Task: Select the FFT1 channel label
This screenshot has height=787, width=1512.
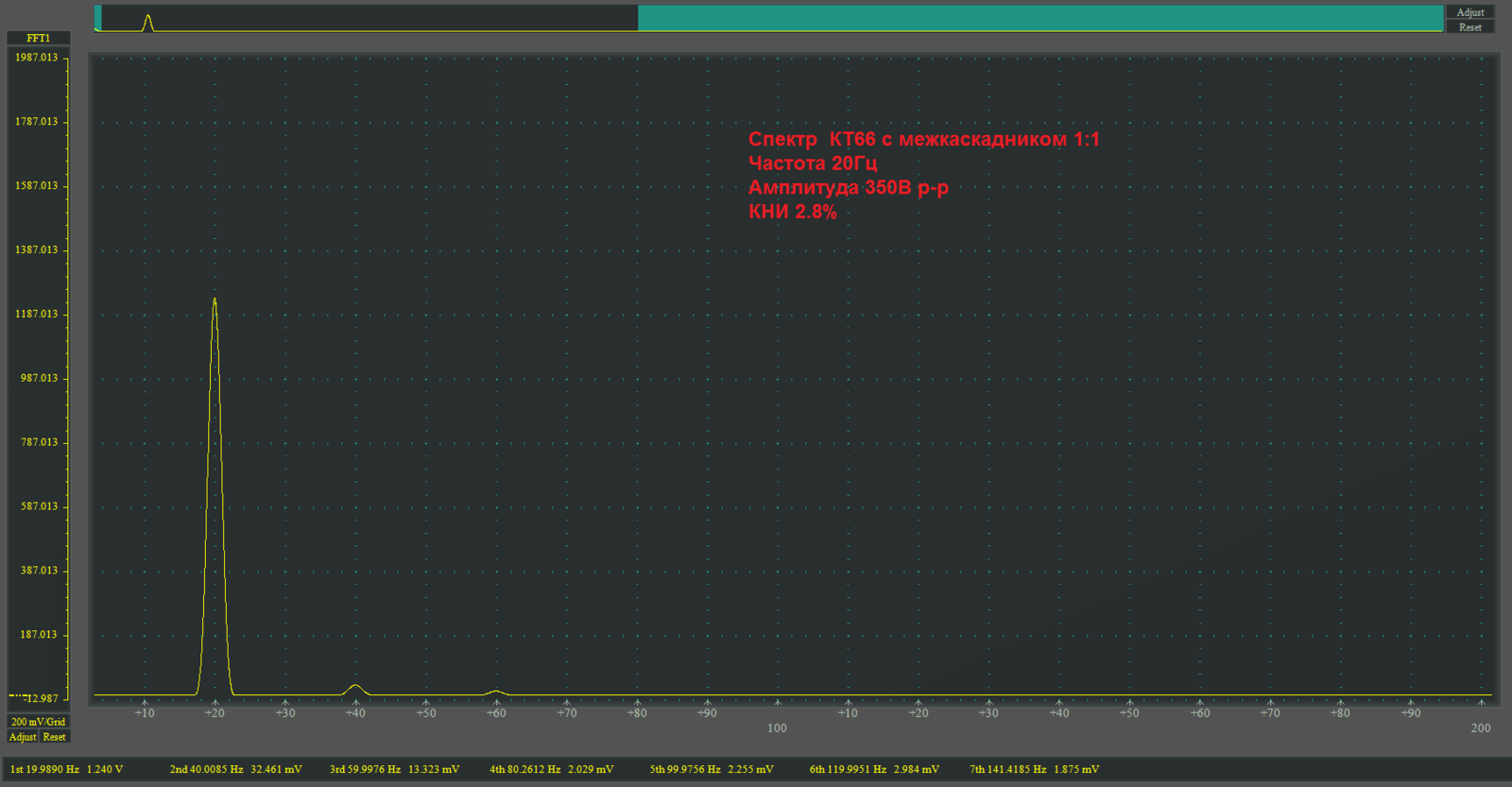Action: coord(39,38)
